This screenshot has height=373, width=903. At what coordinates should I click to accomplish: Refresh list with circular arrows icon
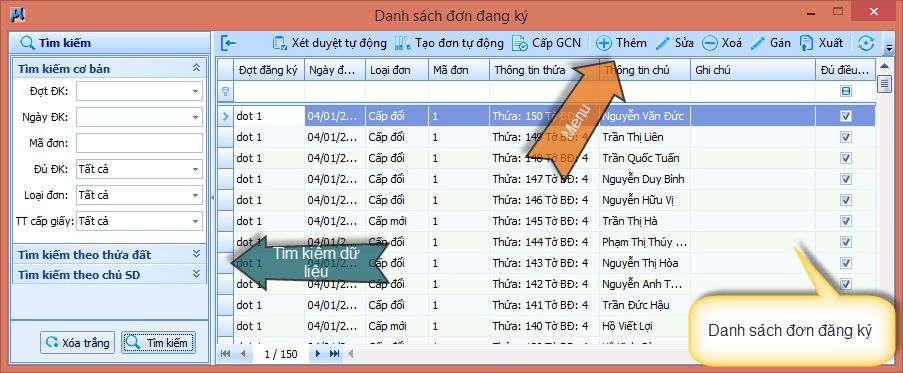point(866,43)
